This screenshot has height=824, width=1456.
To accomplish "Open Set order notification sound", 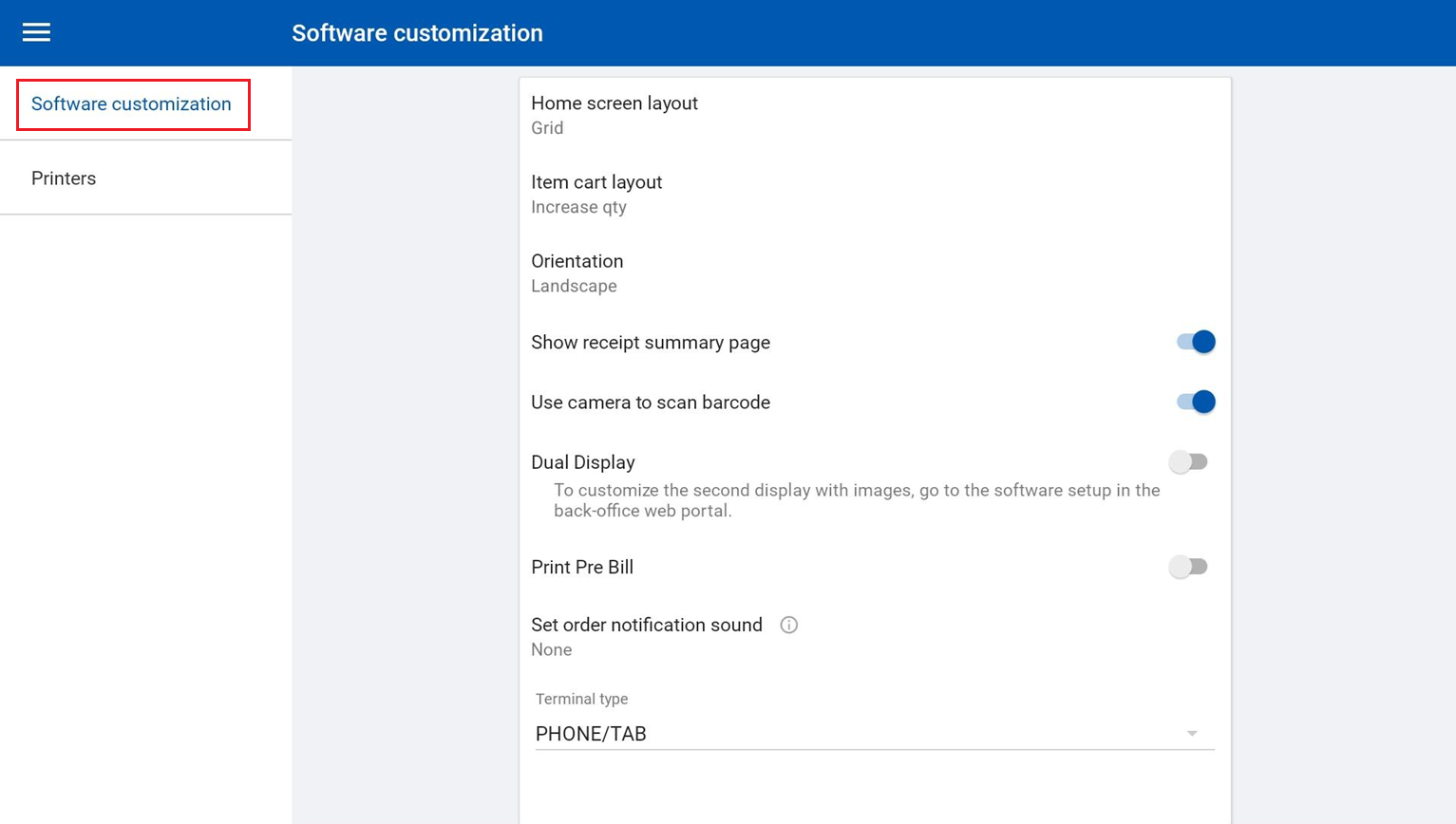I will pos(646,625).
